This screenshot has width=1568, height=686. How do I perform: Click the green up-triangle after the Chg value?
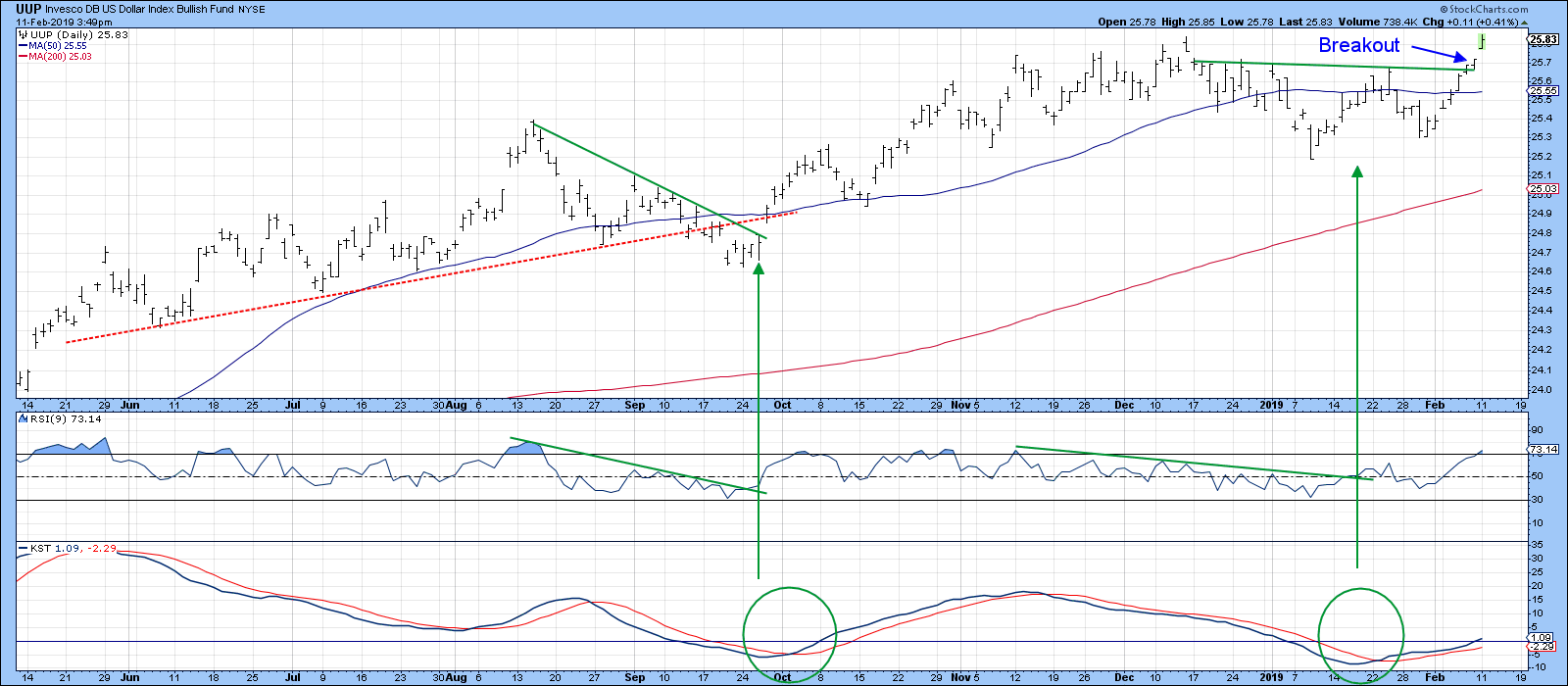(x=1524, y=22)
